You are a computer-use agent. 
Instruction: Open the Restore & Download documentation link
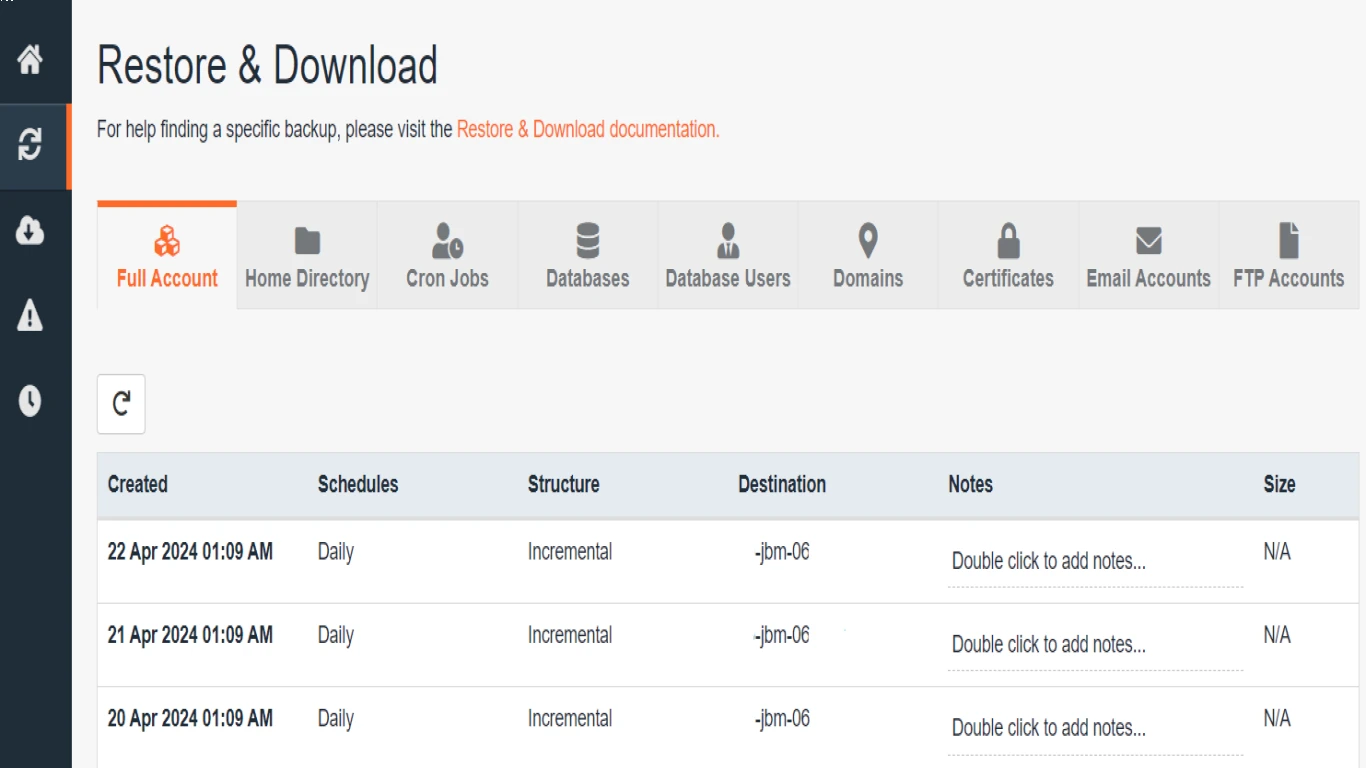pos(587,130)
